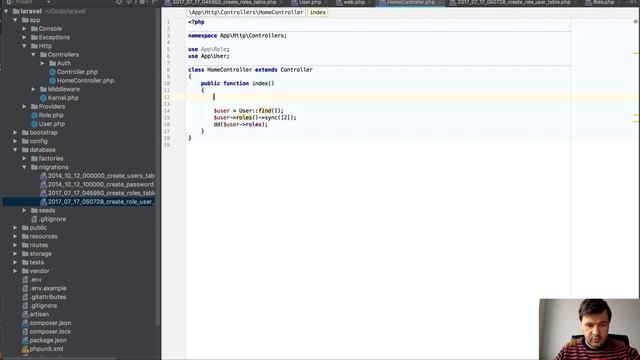Screen dimensions: 640x360
Task: Click the tests folder icon
Action: (x=25, y=262)
